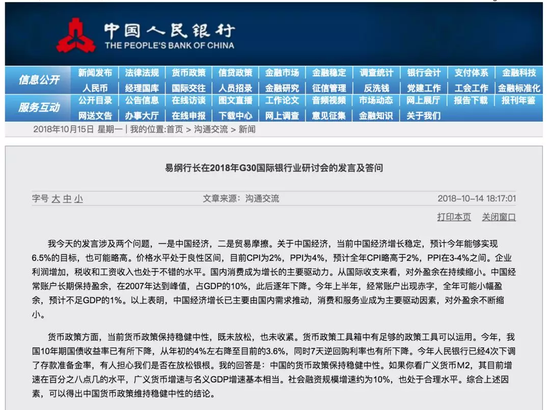Set font size to 小
This screenshot has width=550, height=410.
coord(79,199)
